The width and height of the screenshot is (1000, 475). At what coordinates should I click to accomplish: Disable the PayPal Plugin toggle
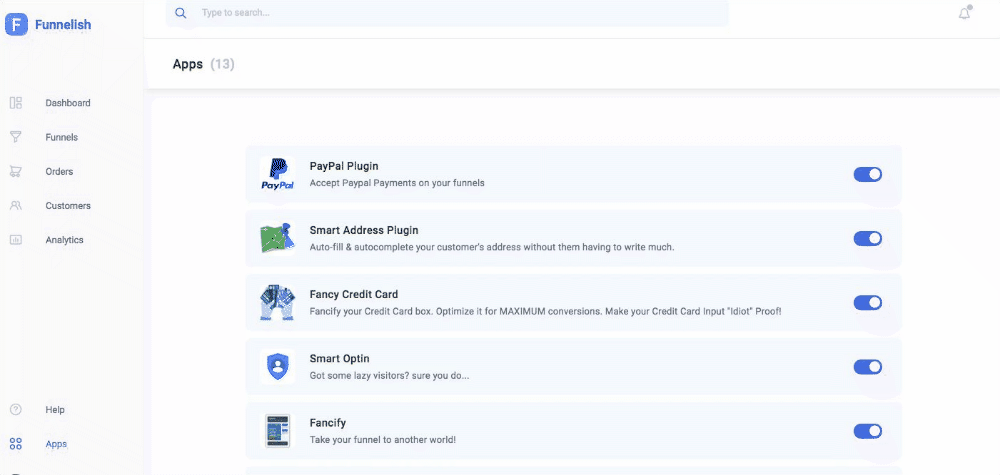tap(867, 174)
